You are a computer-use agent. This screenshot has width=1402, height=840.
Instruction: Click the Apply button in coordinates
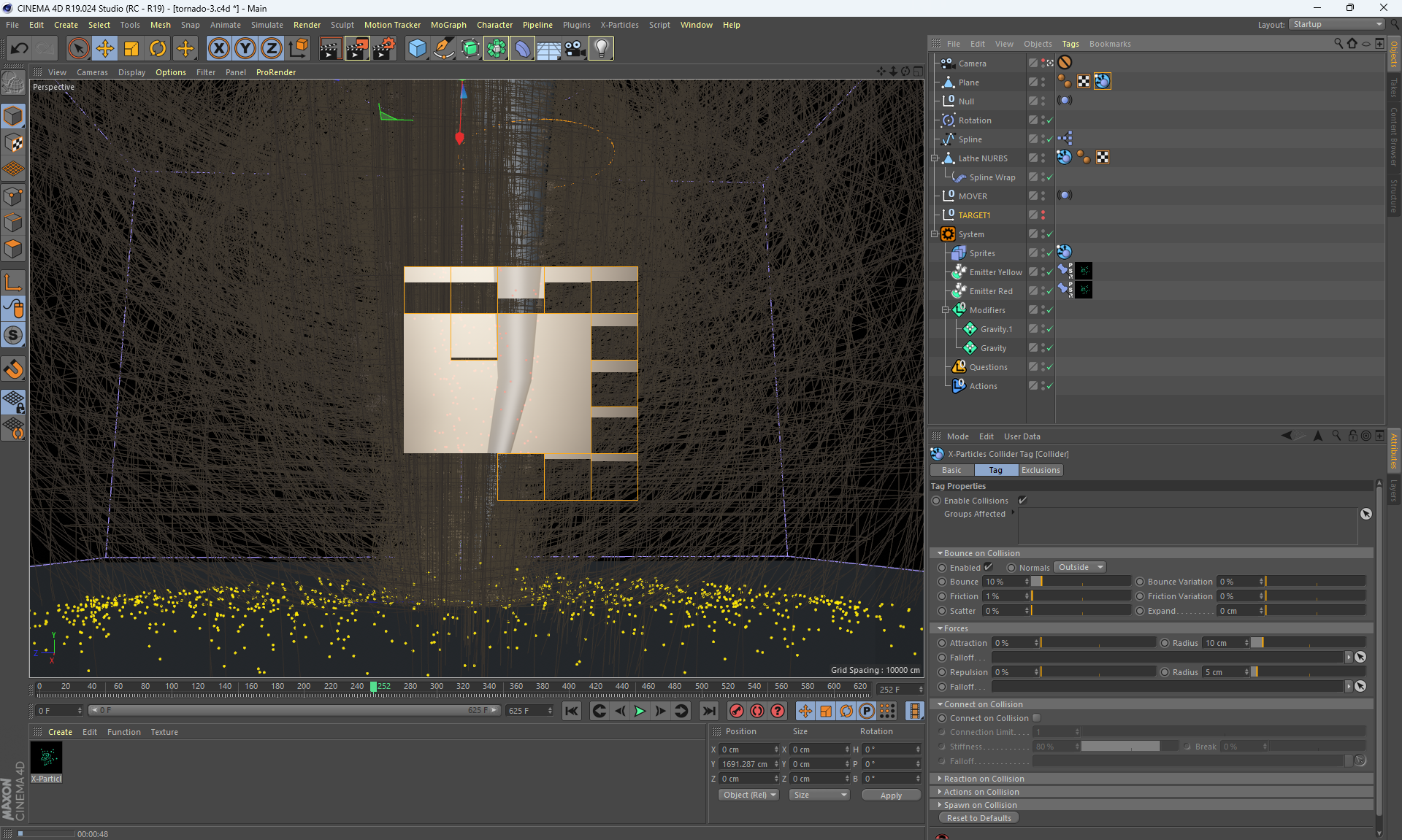coord(890,795)
